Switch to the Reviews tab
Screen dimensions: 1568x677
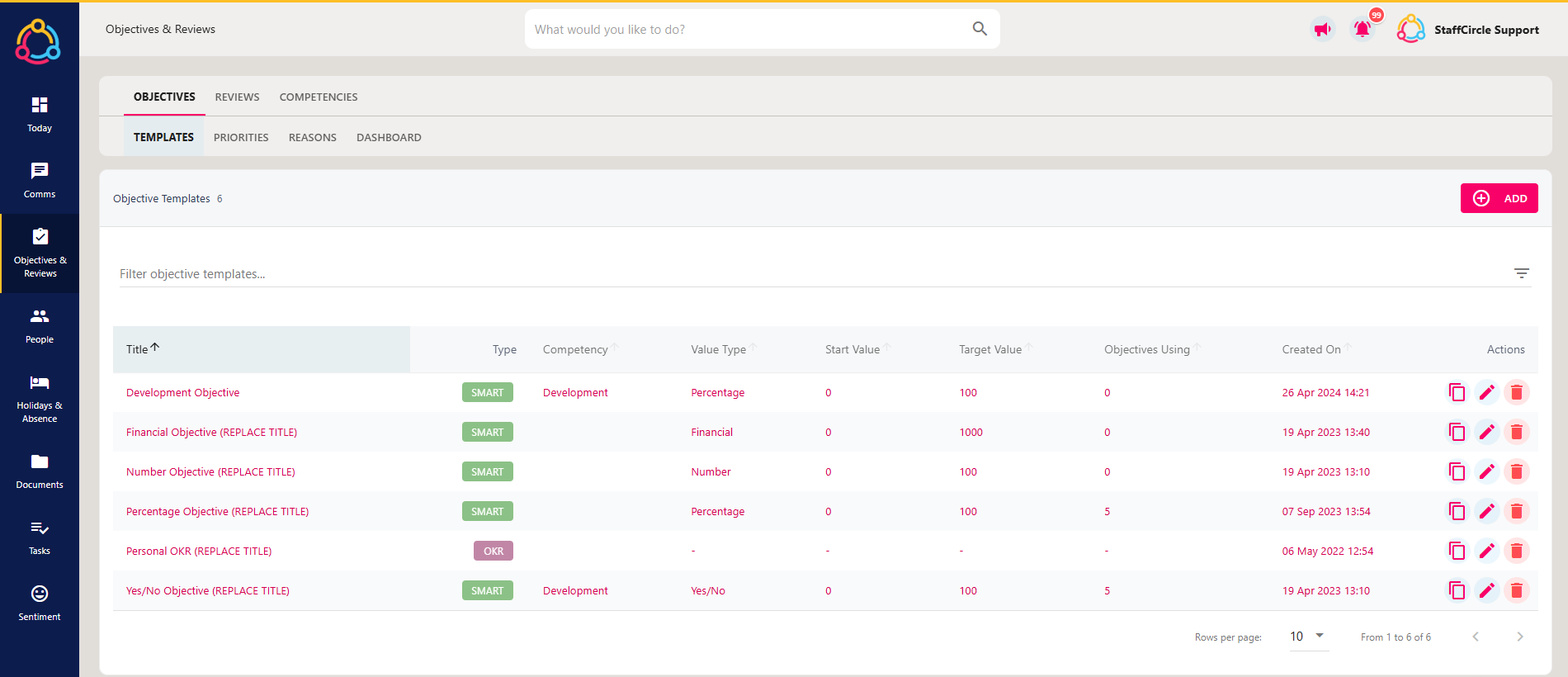pyautogui.click(x=237, y=97)
